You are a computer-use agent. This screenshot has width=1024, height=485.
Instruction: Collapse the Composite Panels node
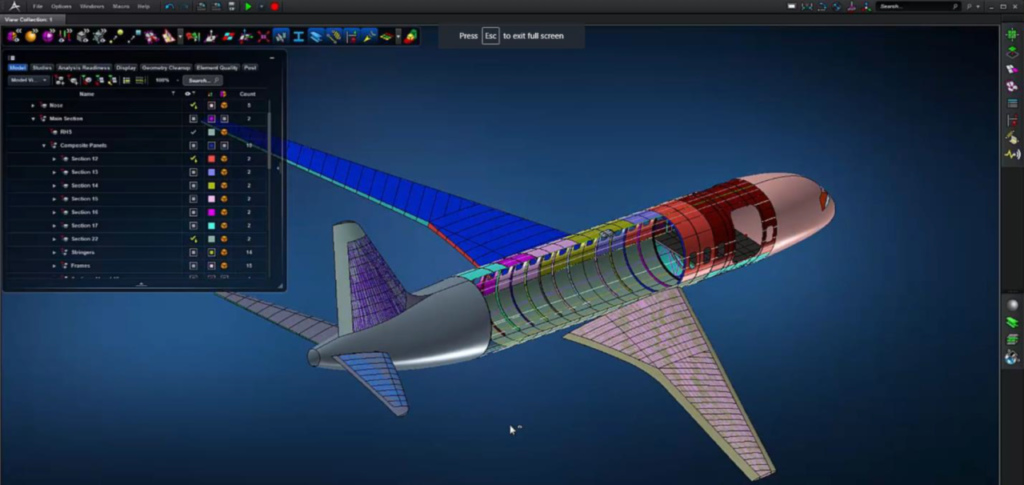[44, 145]
